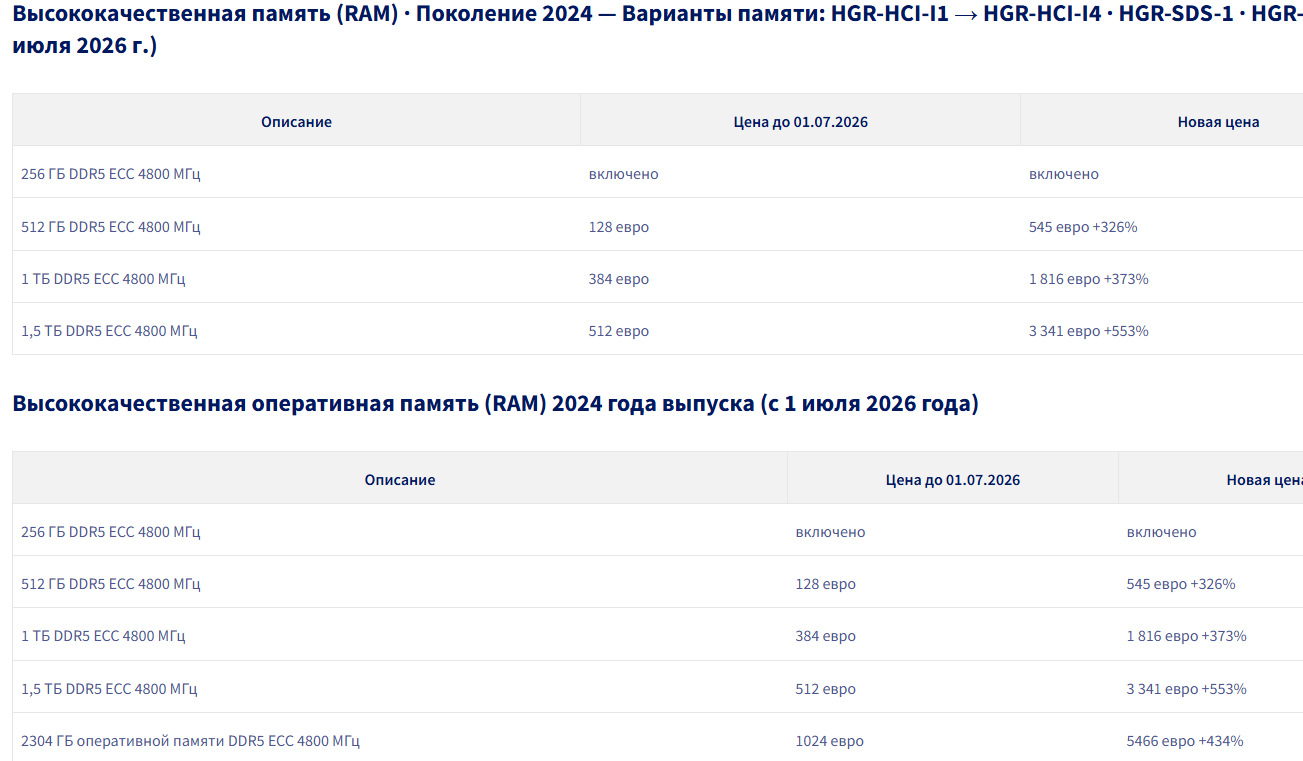
Task: Pick the "1024 евро" price cell
Action: coord(830,741)
